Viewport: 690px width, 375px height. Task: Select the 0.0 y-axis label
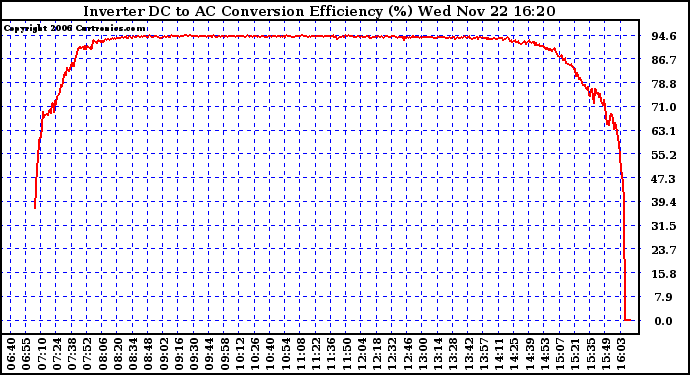click(664, 321)
